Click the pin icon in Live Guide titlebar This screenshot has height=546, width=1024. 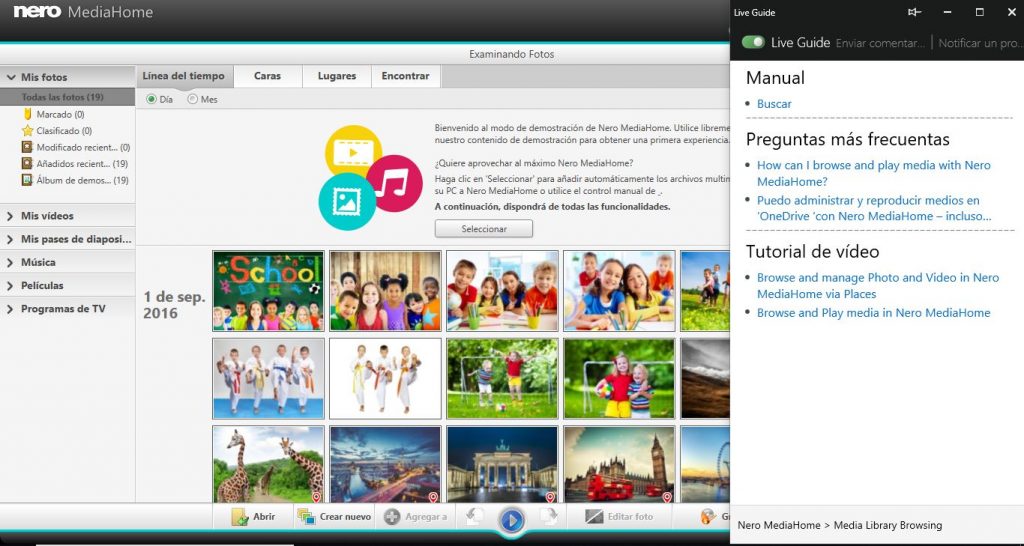[915, 12]
